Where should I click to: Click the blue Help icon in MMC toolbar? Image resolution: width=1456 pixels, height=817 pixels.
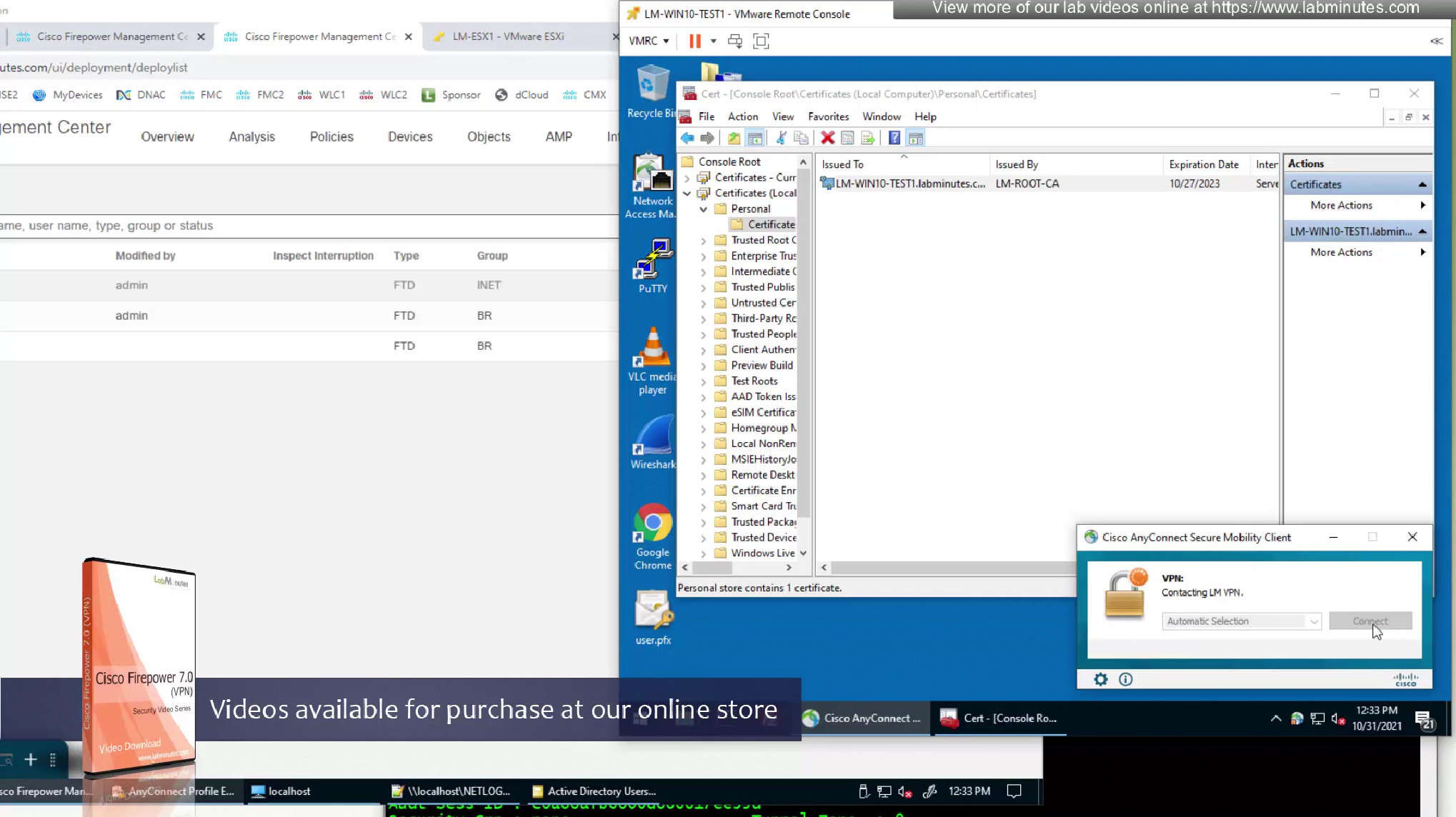[x=894, y=138]
